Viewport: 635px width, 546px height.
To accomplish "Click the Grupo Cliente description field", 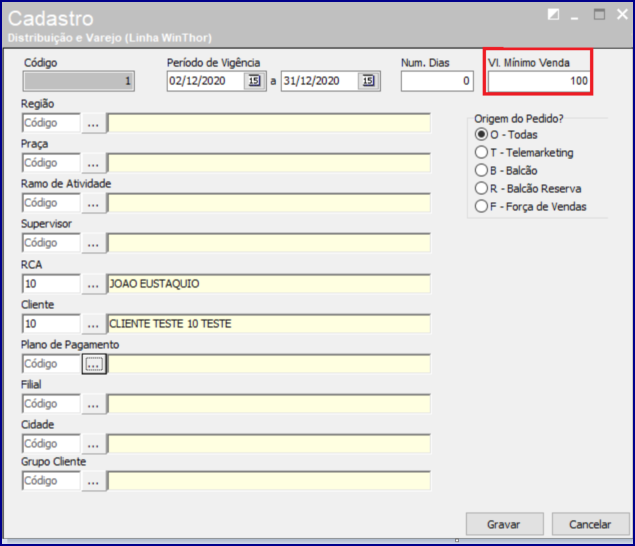I will tap(268, 481).
